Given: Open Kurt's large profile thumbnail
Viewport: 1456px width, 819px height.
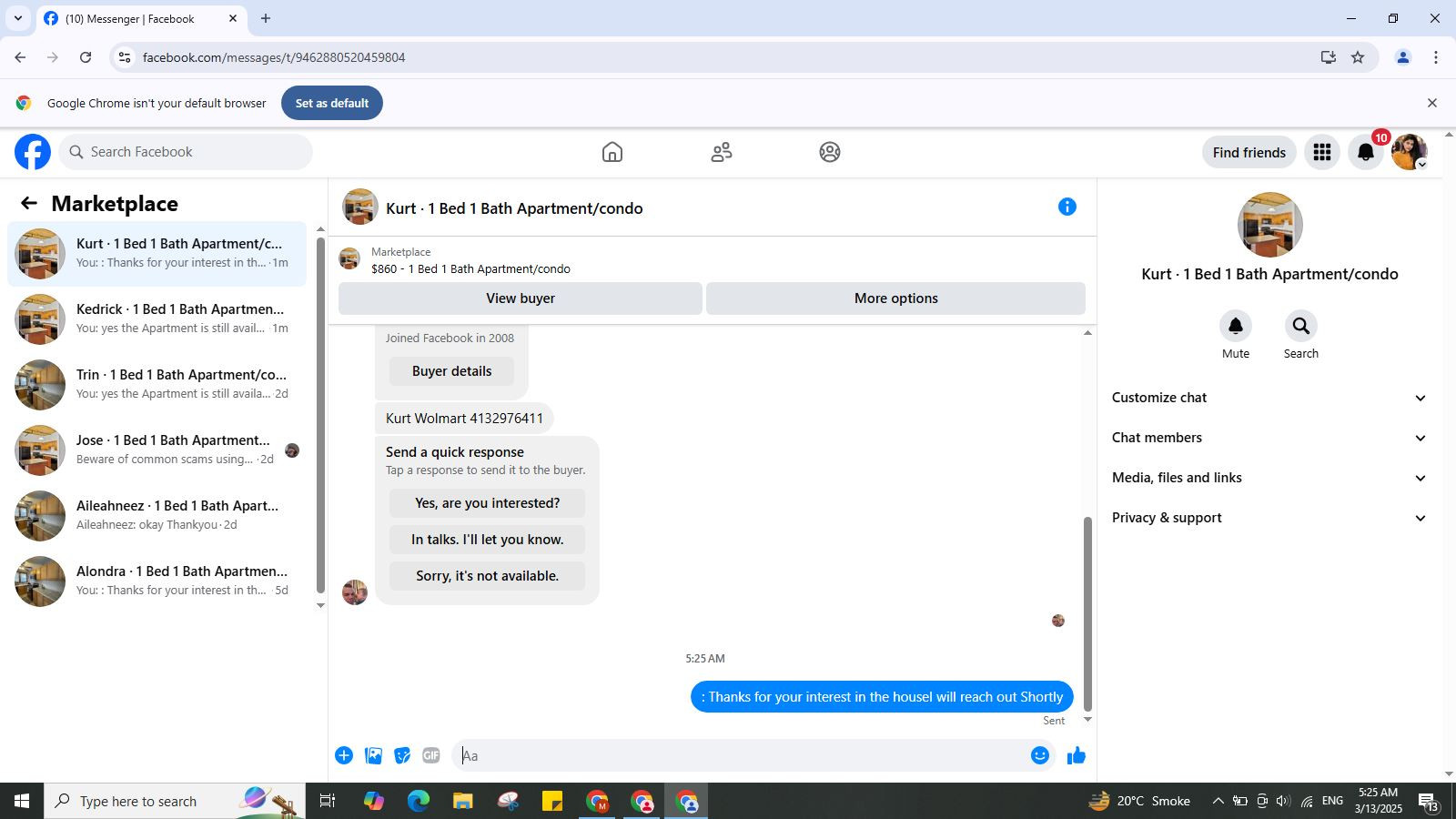Looking at the screenshot, I should click(x=1270, y=225).
